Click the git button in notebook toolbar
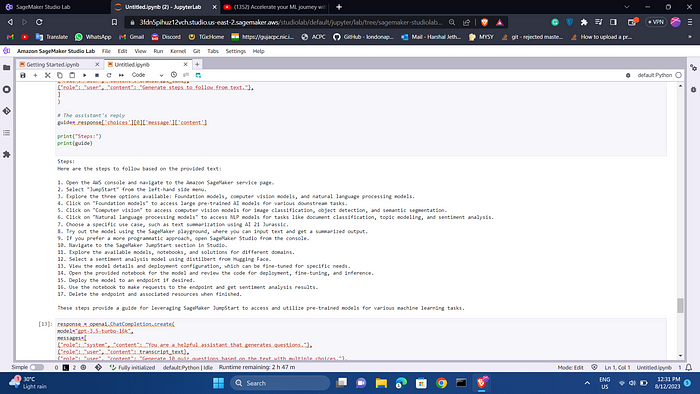Viewport: 700px width, 394px height. [186, 75]
